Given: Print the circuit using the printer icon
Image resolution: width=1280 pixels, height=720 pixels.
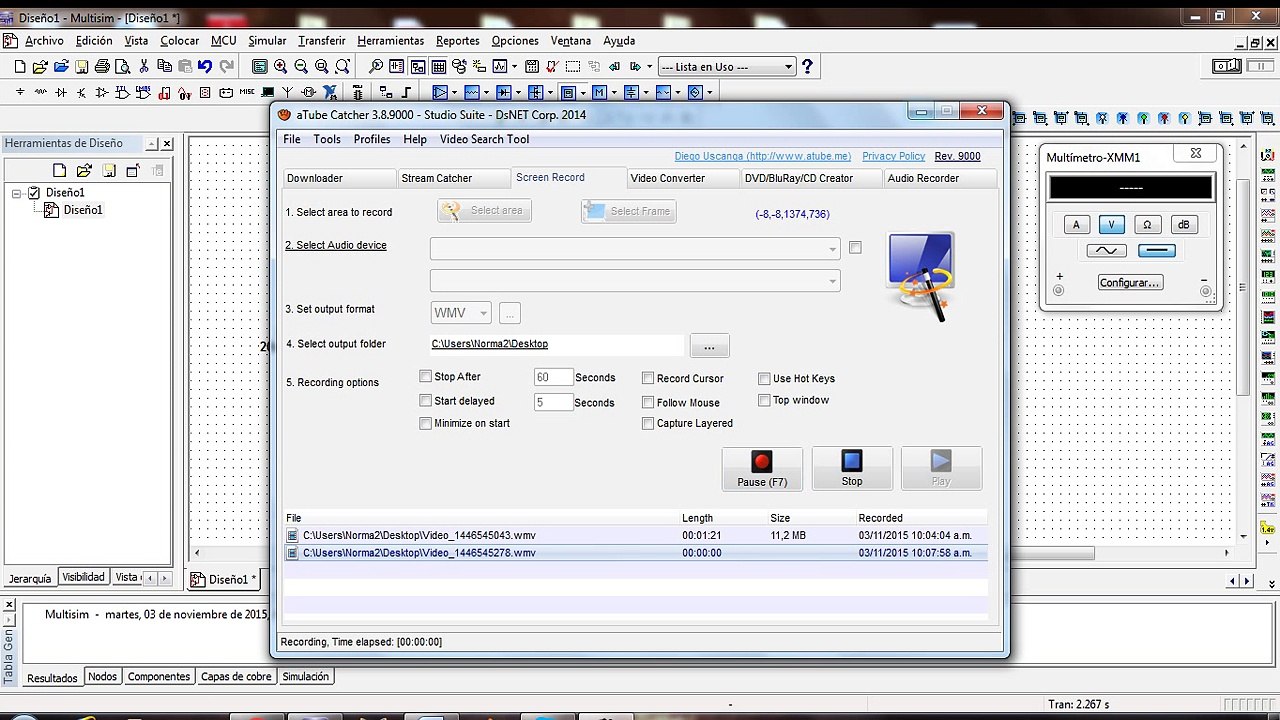Looking at the screenshot, I should 102,67.
